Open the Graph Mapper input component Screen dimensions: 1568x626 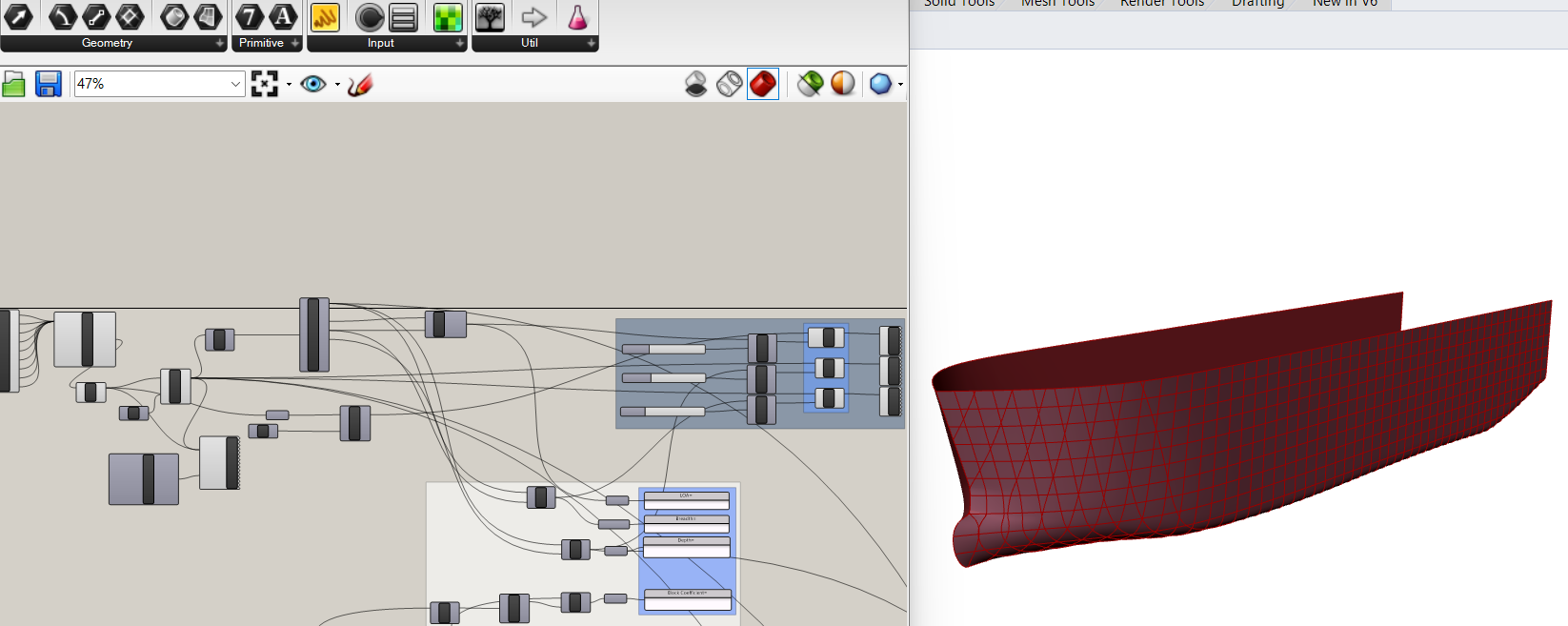click(x=325, y=17)
